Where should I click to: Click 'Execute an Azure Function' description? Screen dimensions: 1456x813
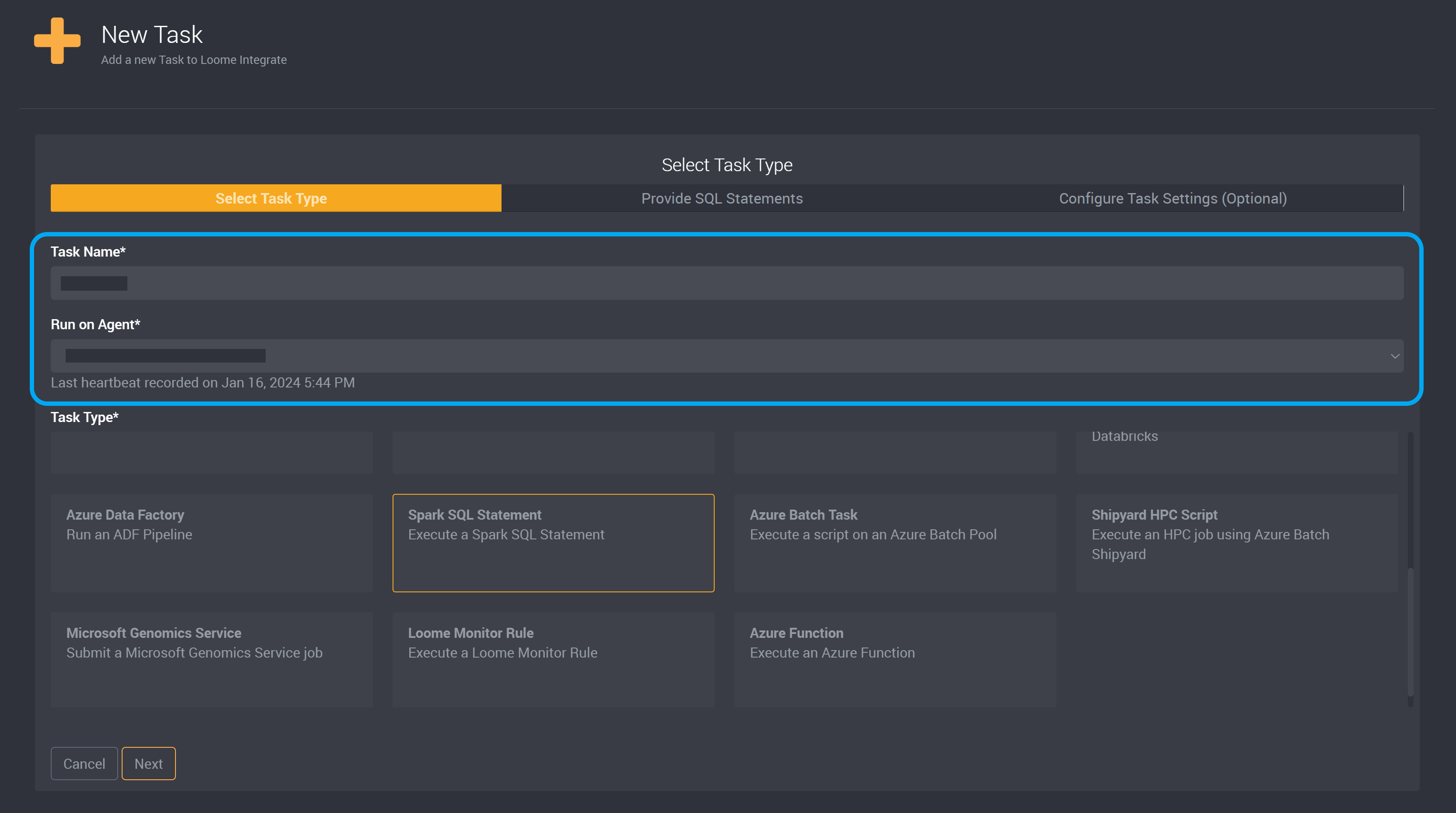point(832,652)
